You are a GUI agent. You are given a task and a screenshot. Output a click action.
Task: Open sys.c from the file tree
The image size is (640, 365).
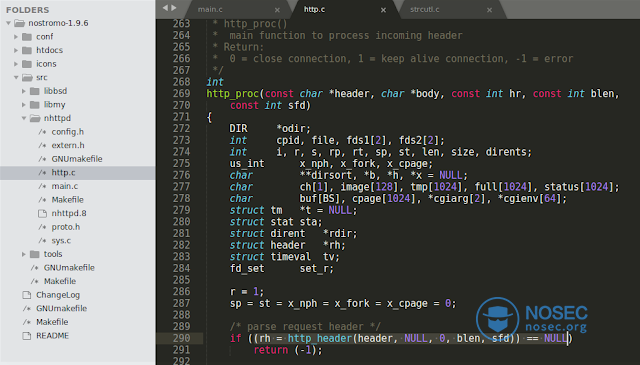(61, 241)
